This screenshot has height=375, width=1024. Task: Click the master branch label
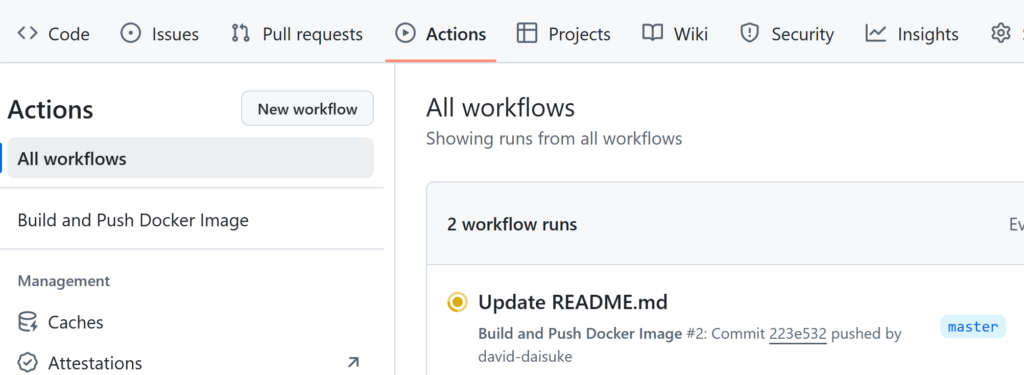pos(973,327)
